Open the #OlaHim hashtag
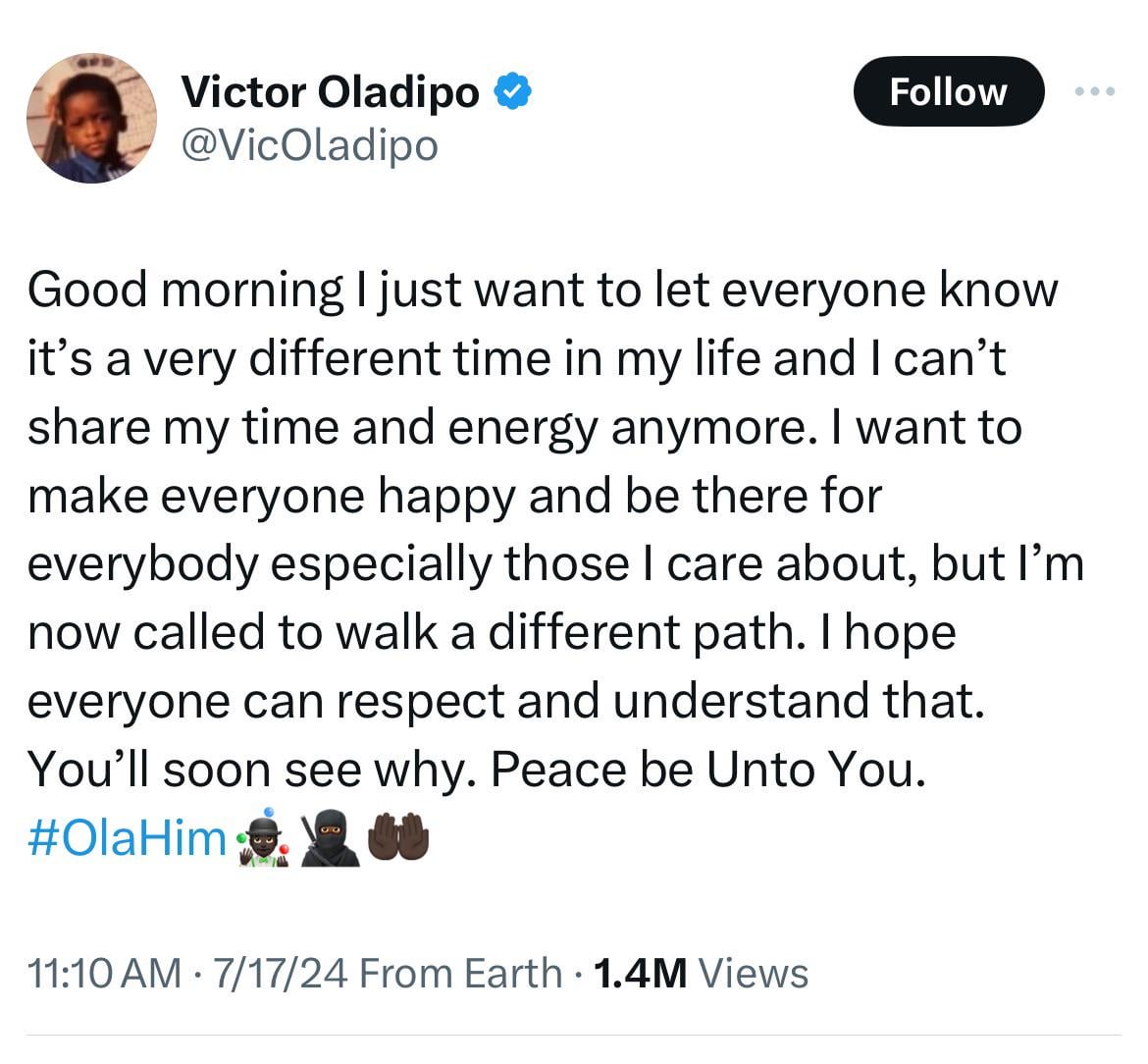The height and width of the screenshot is (1064, 1148). click(x=128, y=838)
